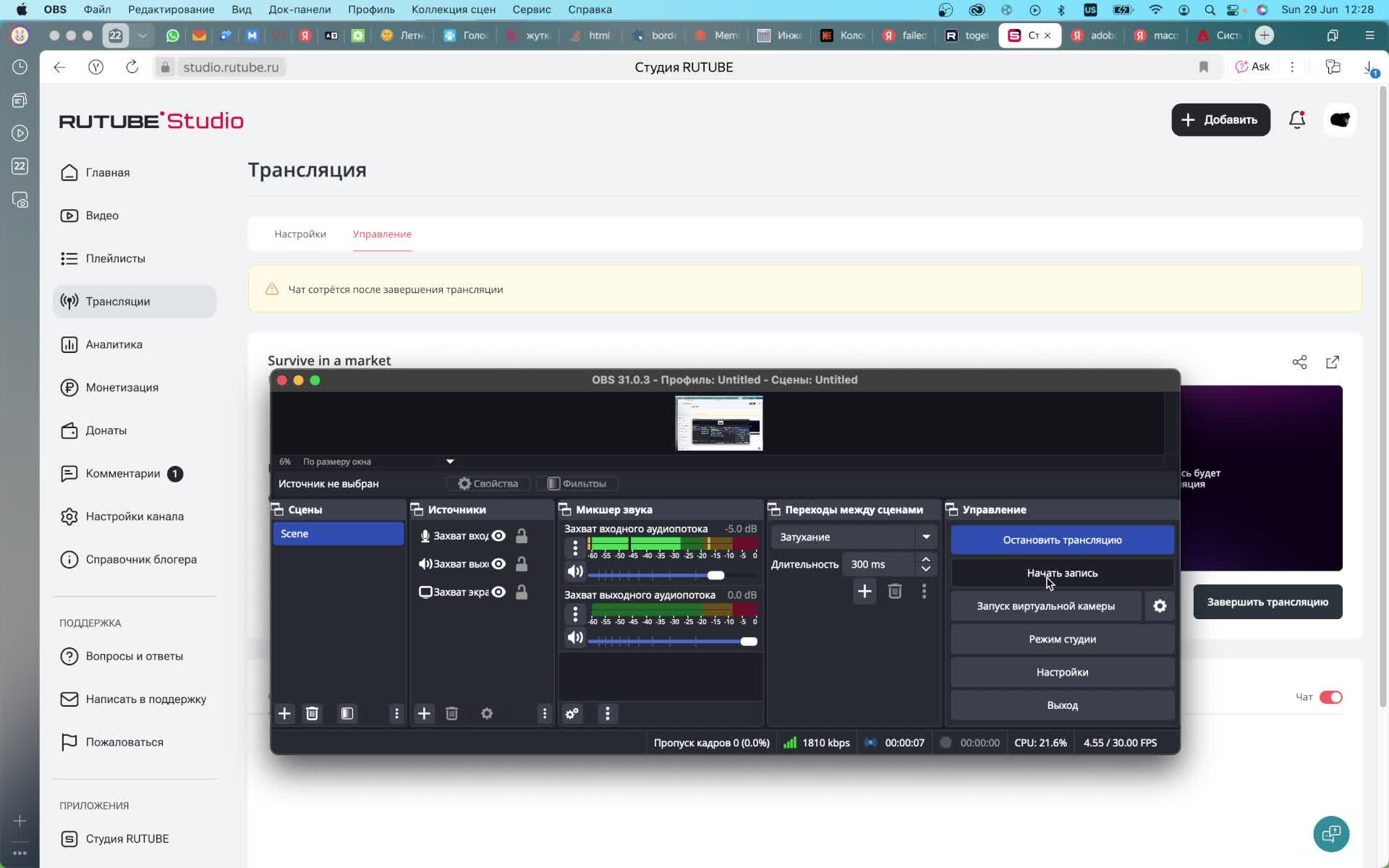Share the Survive in a market stream

1299,362
